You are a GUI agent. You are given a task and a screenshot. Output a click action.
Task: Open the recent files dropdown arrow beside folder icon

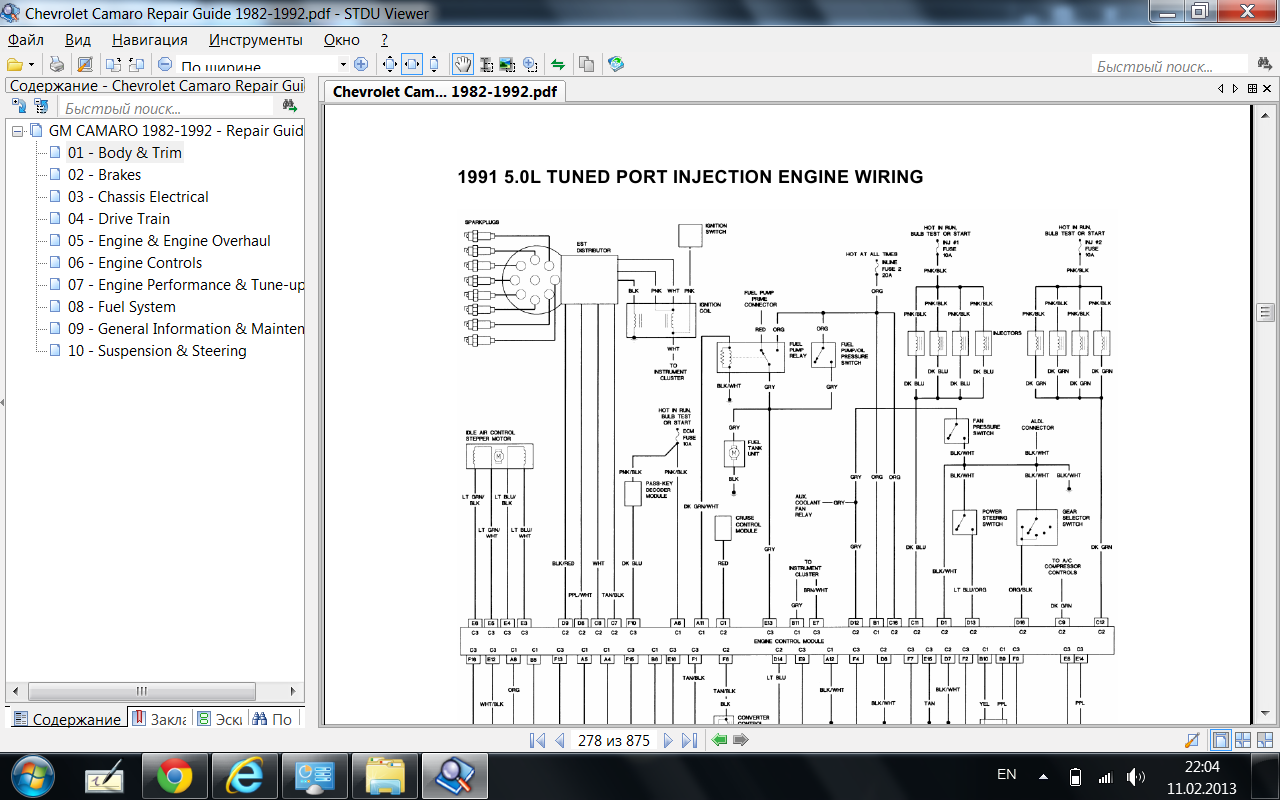[32, 65]
